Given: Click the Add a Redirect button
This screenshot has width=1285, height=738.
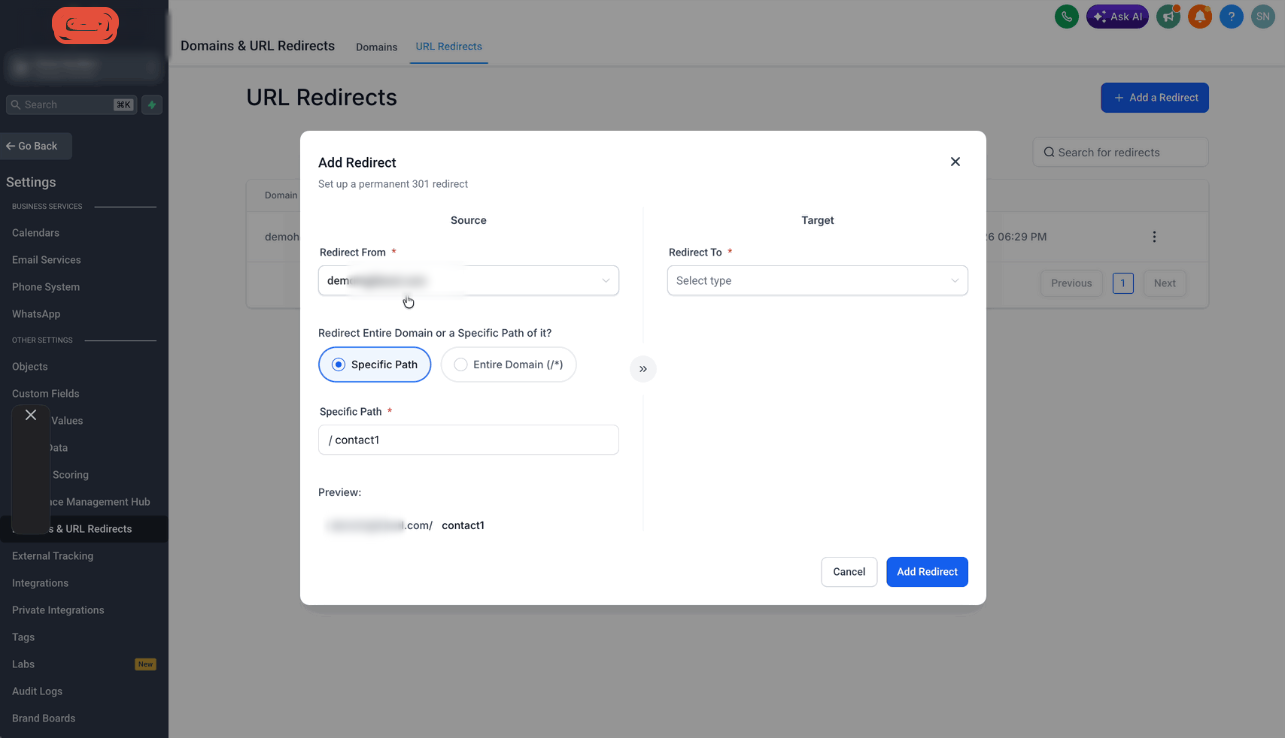Looking at the screenshot, I should (x=1155, y=98).
